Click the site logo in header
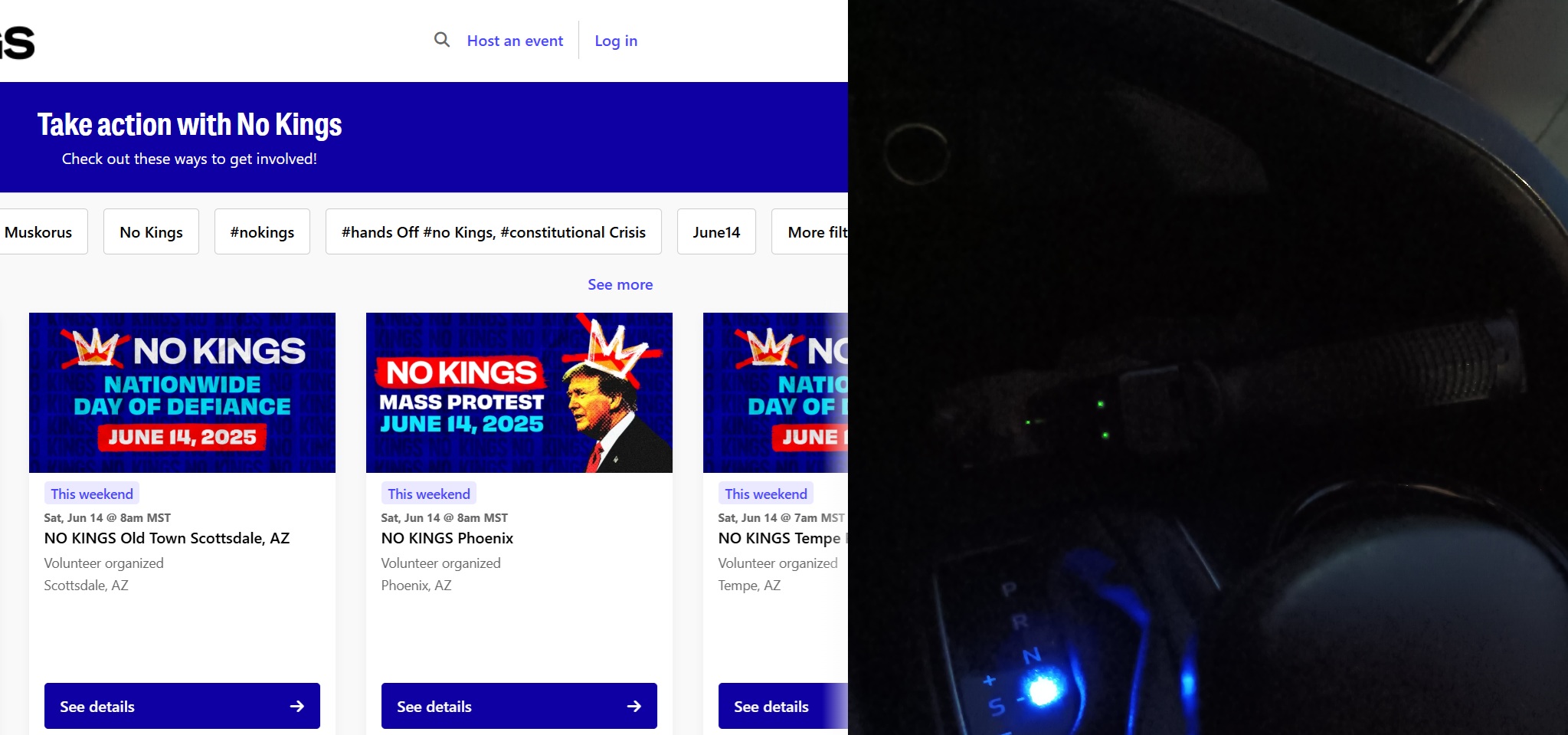The image size is (1568, 735). pos(17,42)
